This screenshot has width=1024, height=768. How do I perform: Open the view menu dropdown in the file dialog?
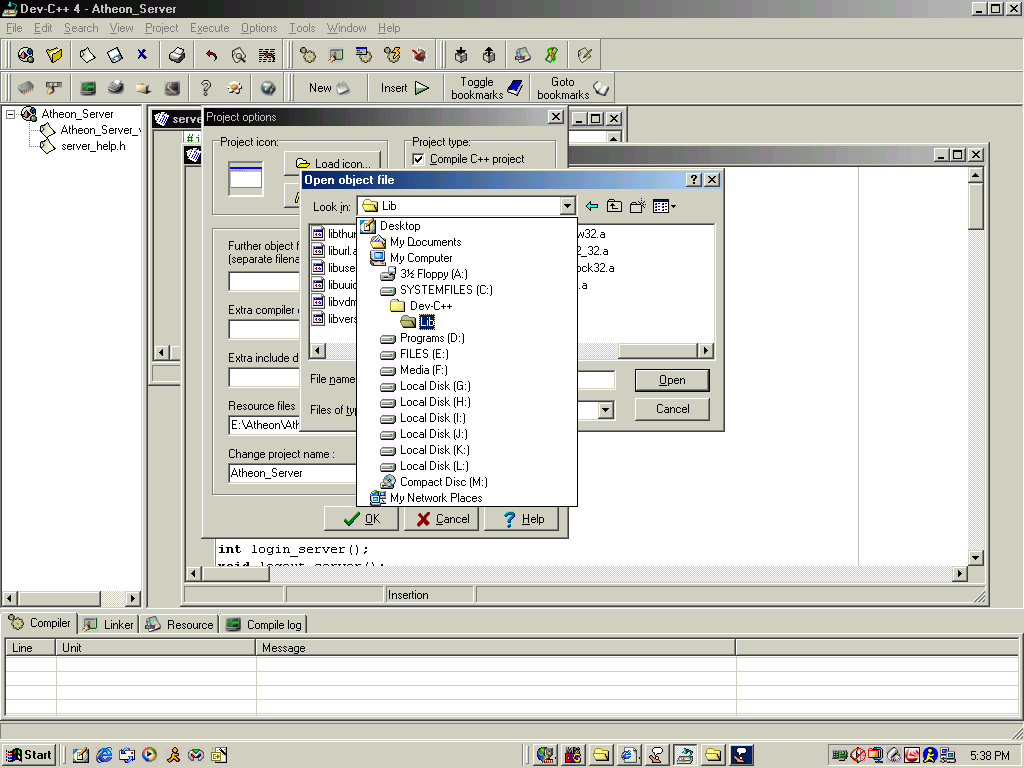664,206
